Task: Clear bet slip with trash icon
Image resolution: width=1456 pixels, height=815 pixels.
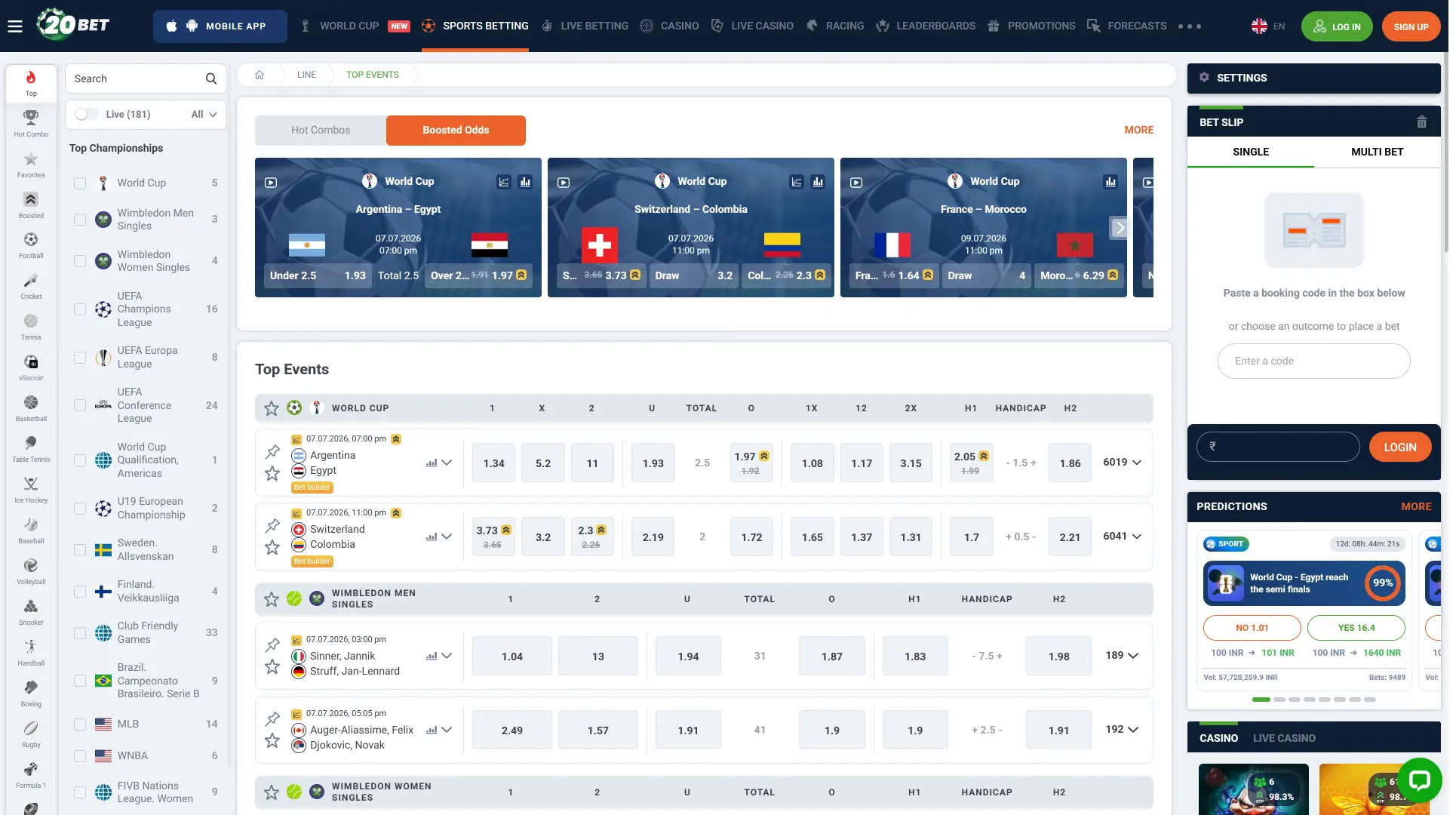Action: (1422, 122)
